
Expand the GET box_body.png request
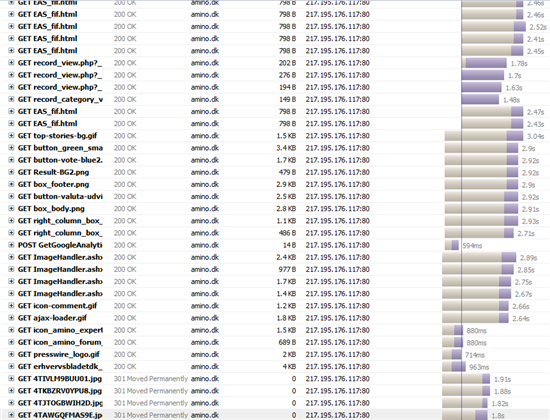click(11, 208)
